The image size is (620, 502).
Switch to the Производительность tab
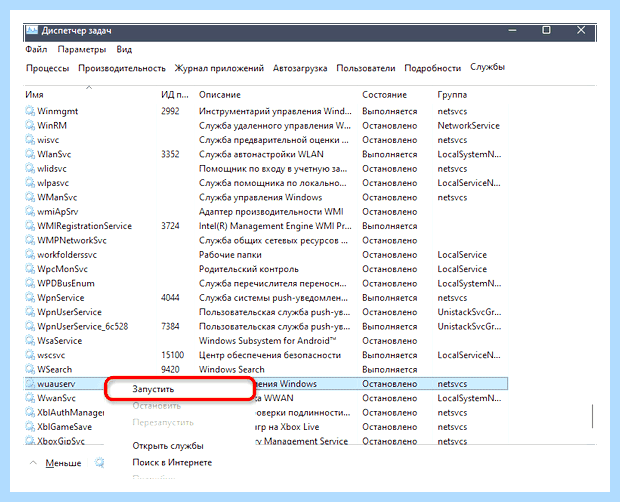(122, 68)
